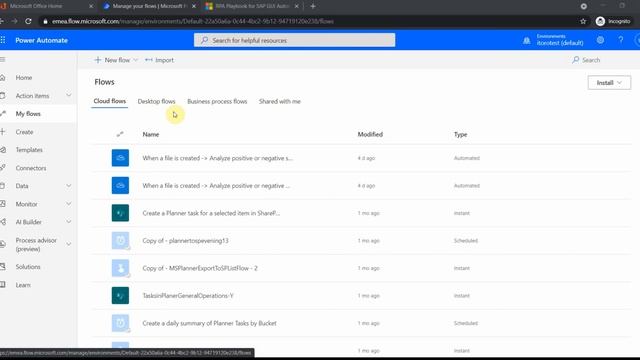Expand the Monitor section chevron

(69, 204)
